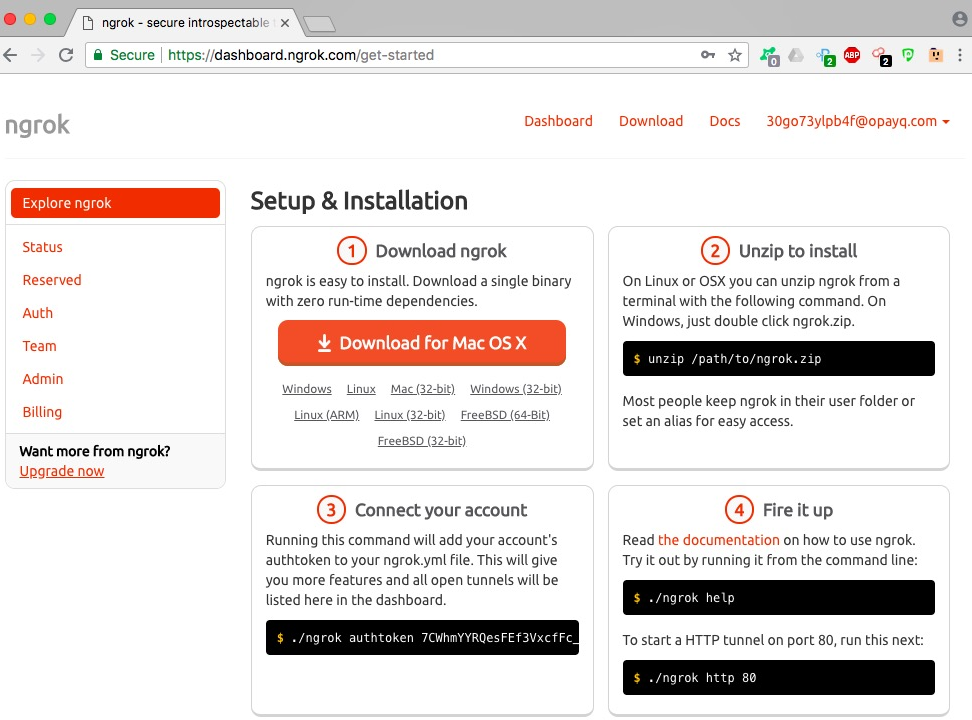Click the Linux (ARM) download link
This screenshot has height=720, width=972.
click(326, 415)
